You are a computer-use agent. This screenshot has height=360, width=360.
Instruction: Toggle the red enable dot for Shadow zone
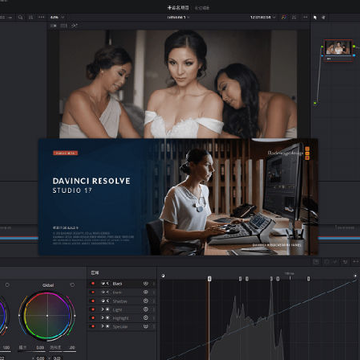(93, 301)
